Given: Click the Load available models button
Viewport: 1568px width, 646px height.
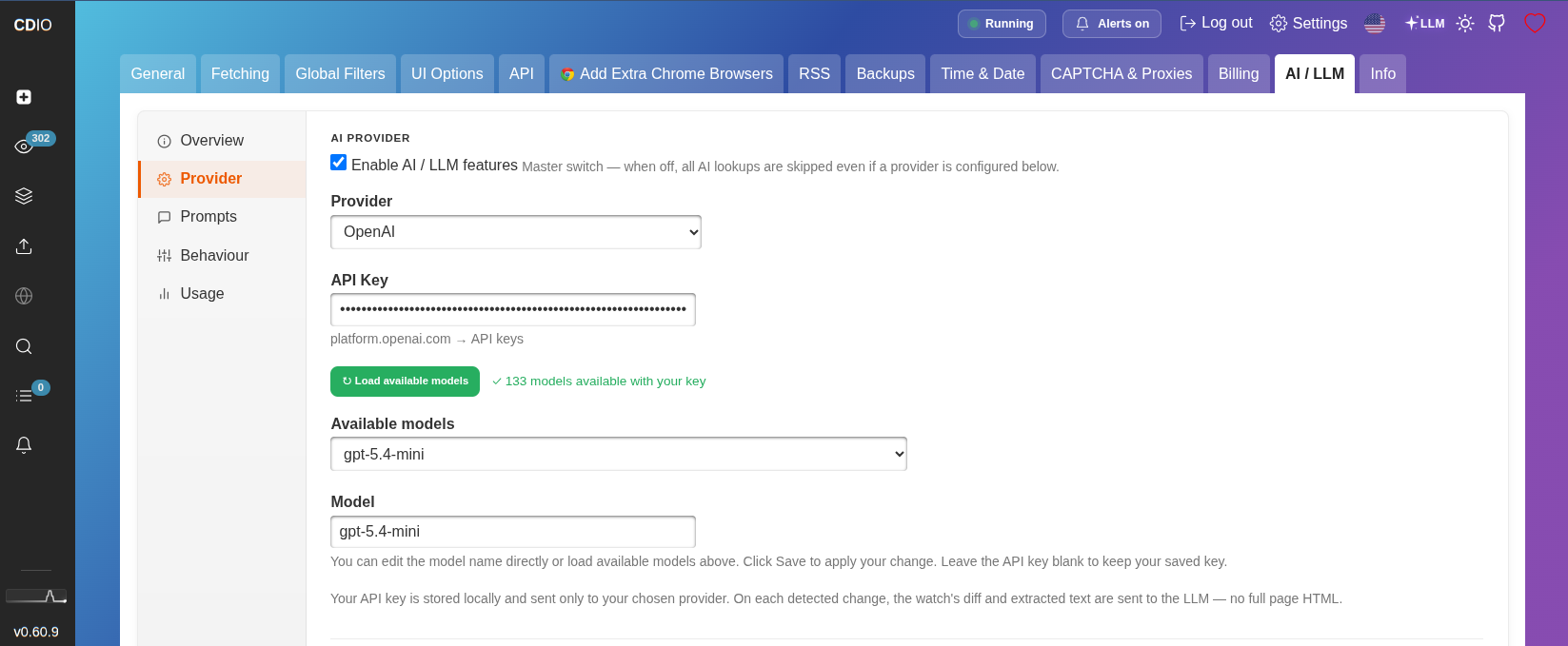Looking at the screenshot, I should click(x=405, y=382).
